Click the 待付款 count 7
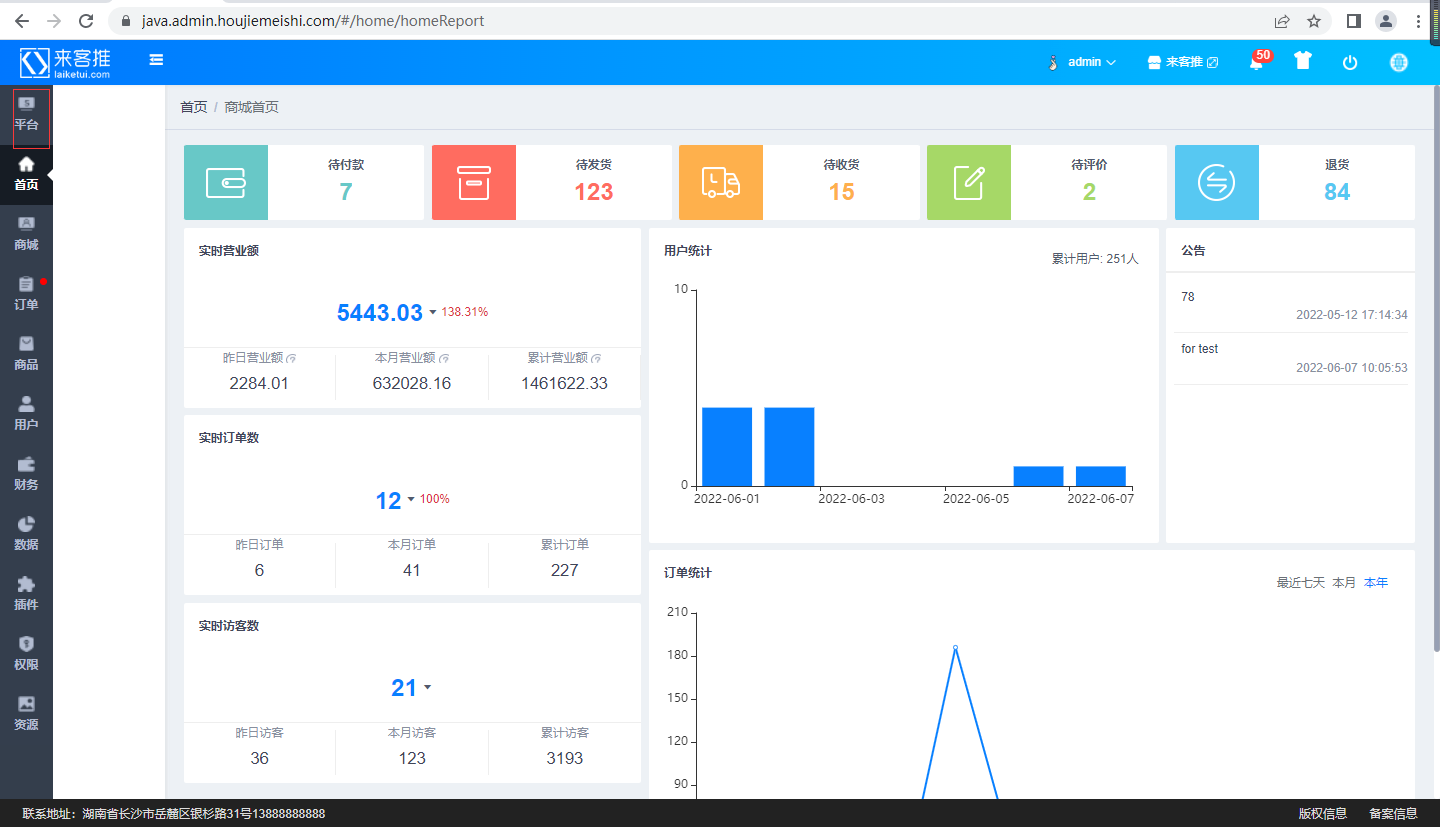 346,192
